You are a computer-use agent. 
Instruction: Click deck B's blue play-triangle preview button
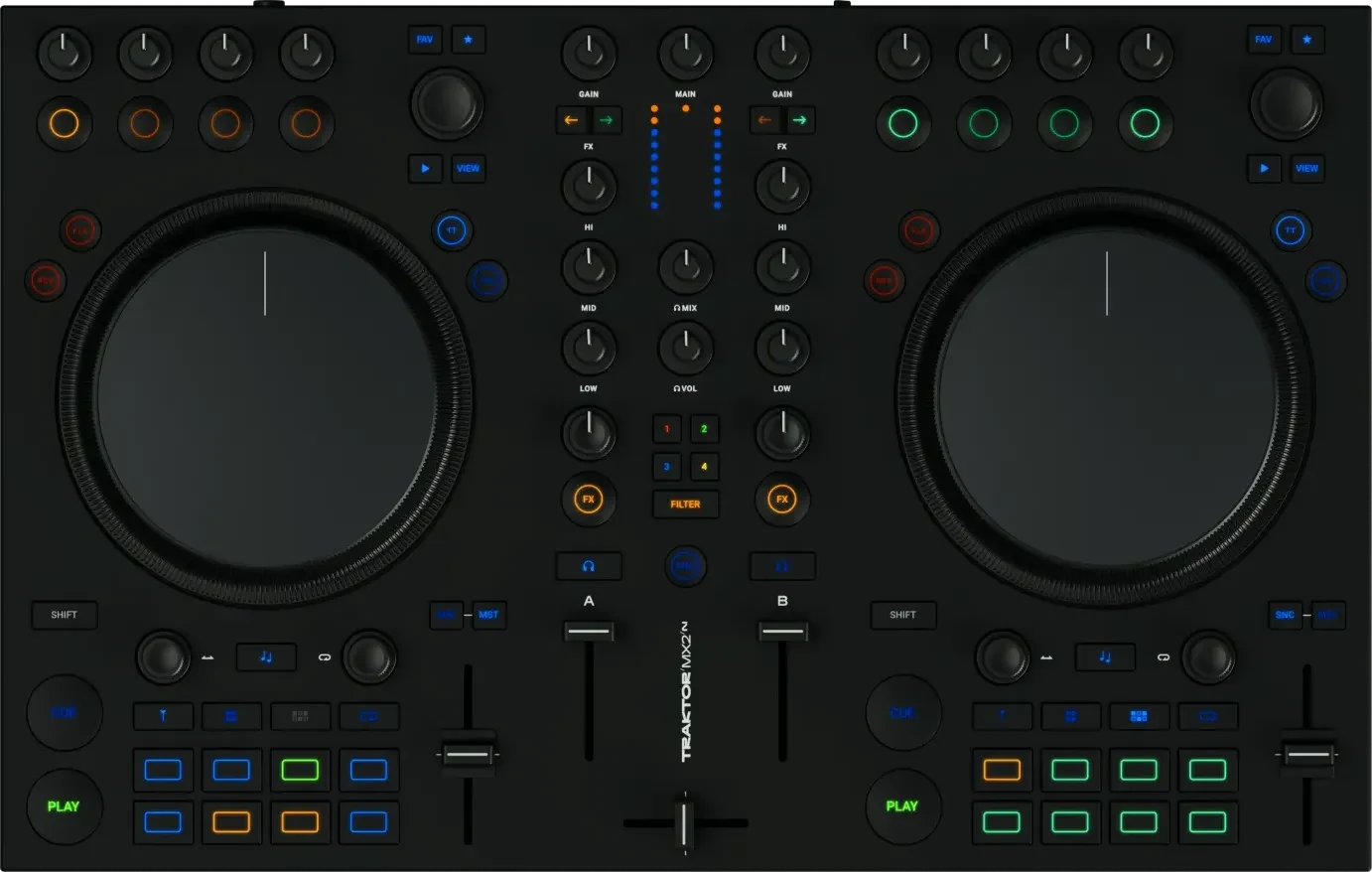(x=1264, y=169)
